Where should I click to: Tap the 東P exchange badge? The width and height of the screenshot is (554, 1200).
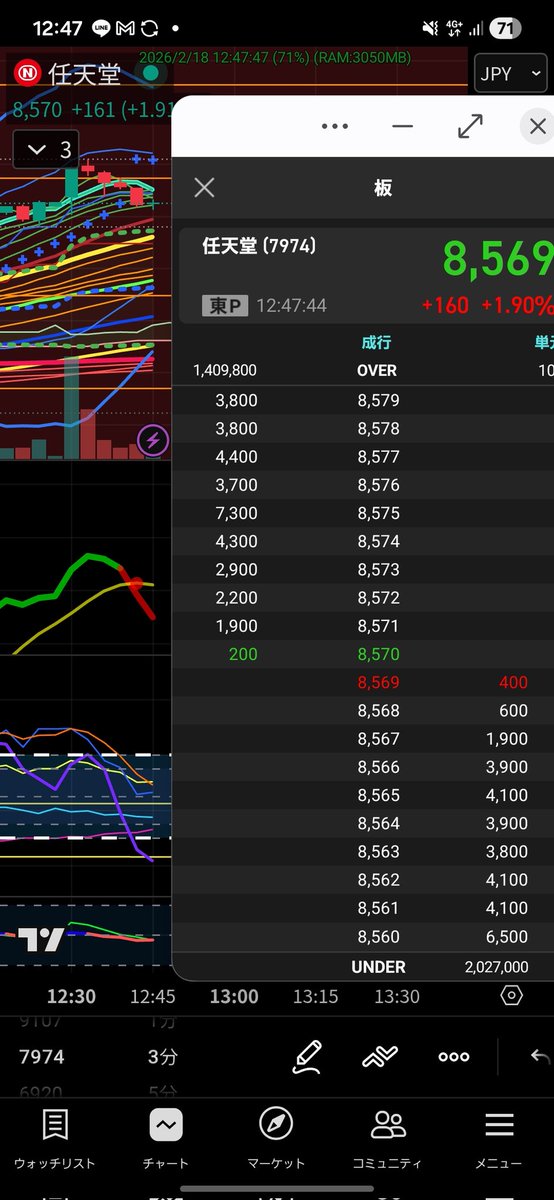tap(225, 305)
